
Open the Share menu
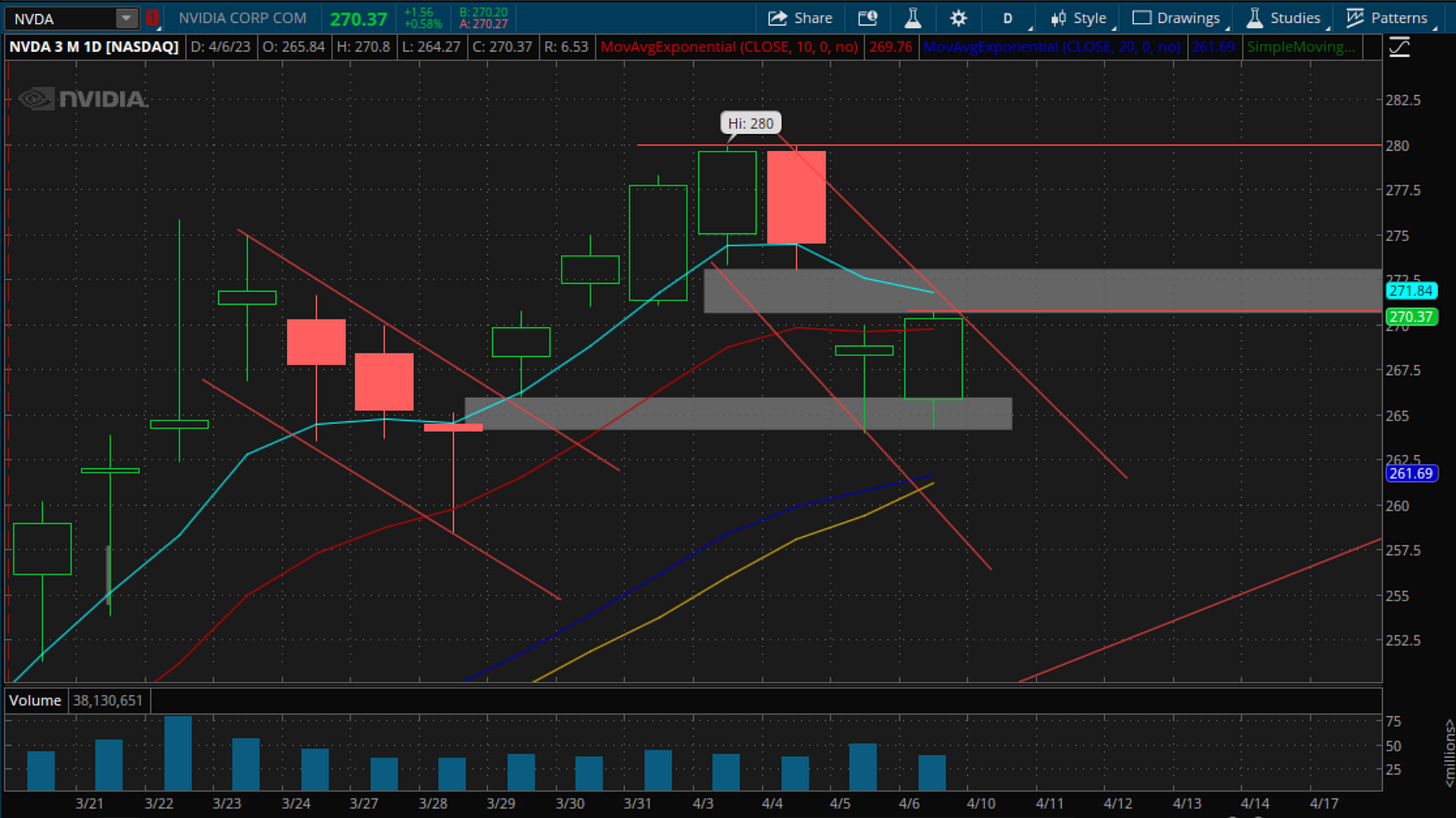pos(800,18)
